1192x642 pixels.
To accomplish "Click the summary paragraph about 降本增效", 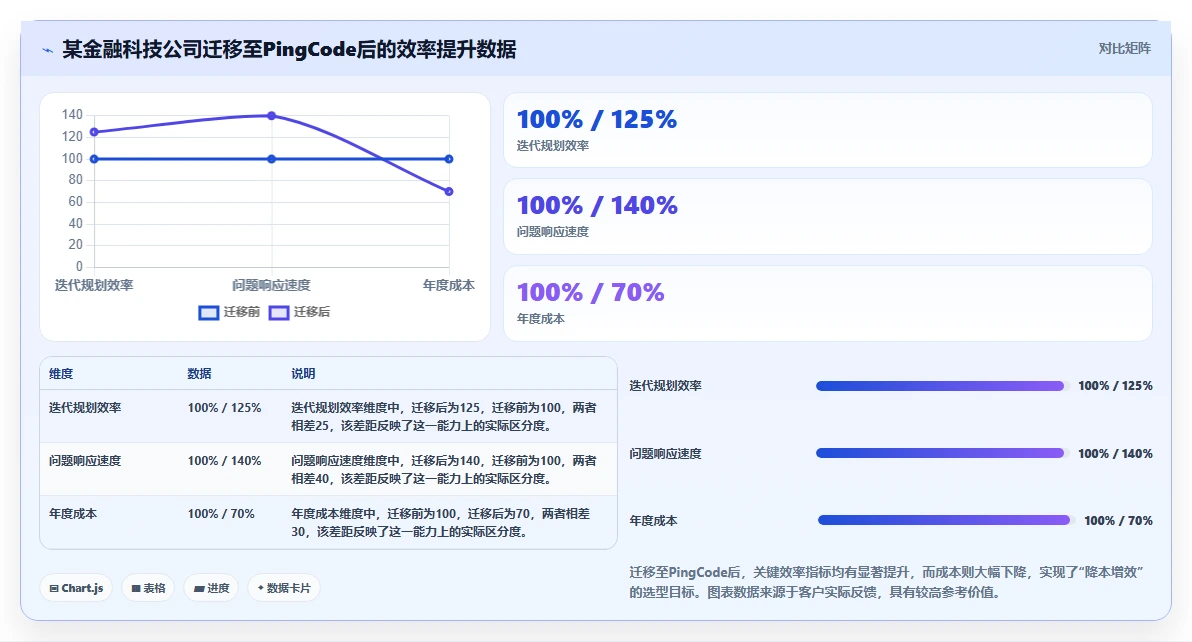I will pyautogui.click(x=886, y=582).
